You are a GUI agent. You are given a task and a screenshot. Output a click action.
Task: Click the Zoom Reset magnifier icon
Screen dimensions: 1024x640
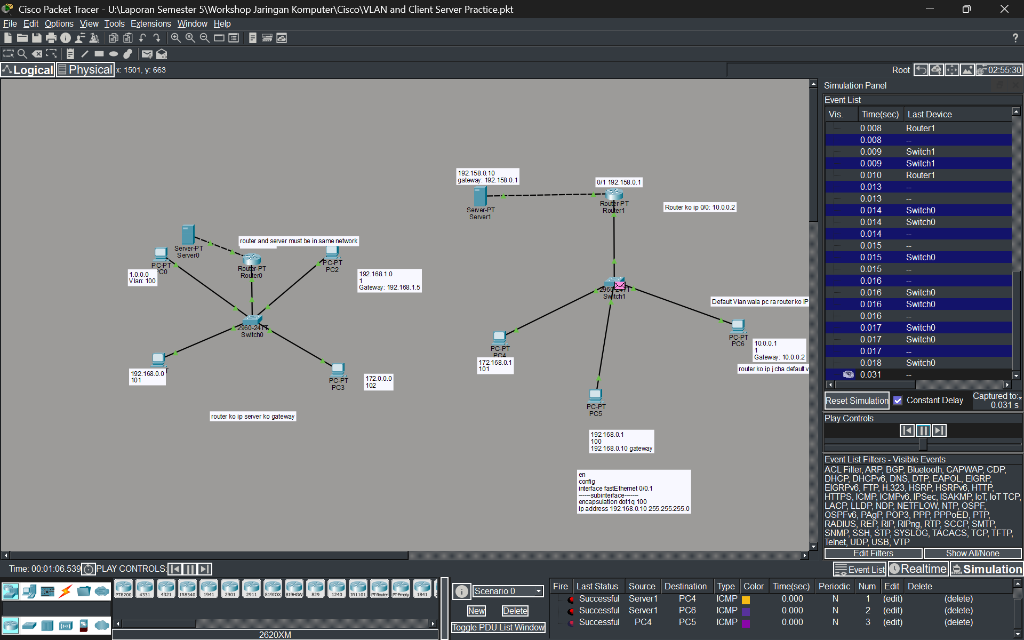point(189,38)
